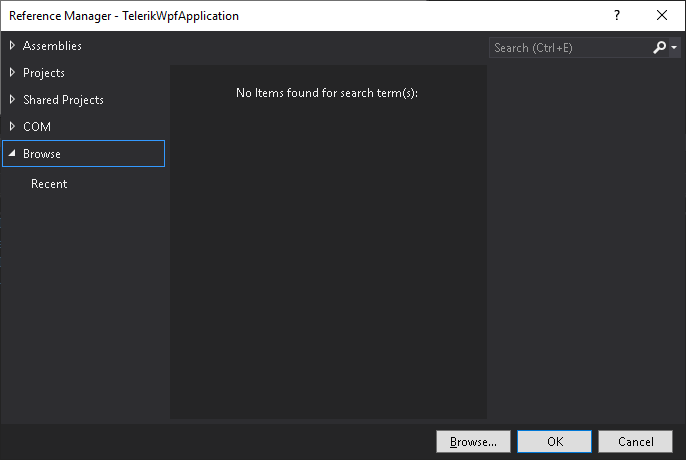This screenshot has width=686, height=460.
Task: Open help with the question mark
Action: [617, 15]
